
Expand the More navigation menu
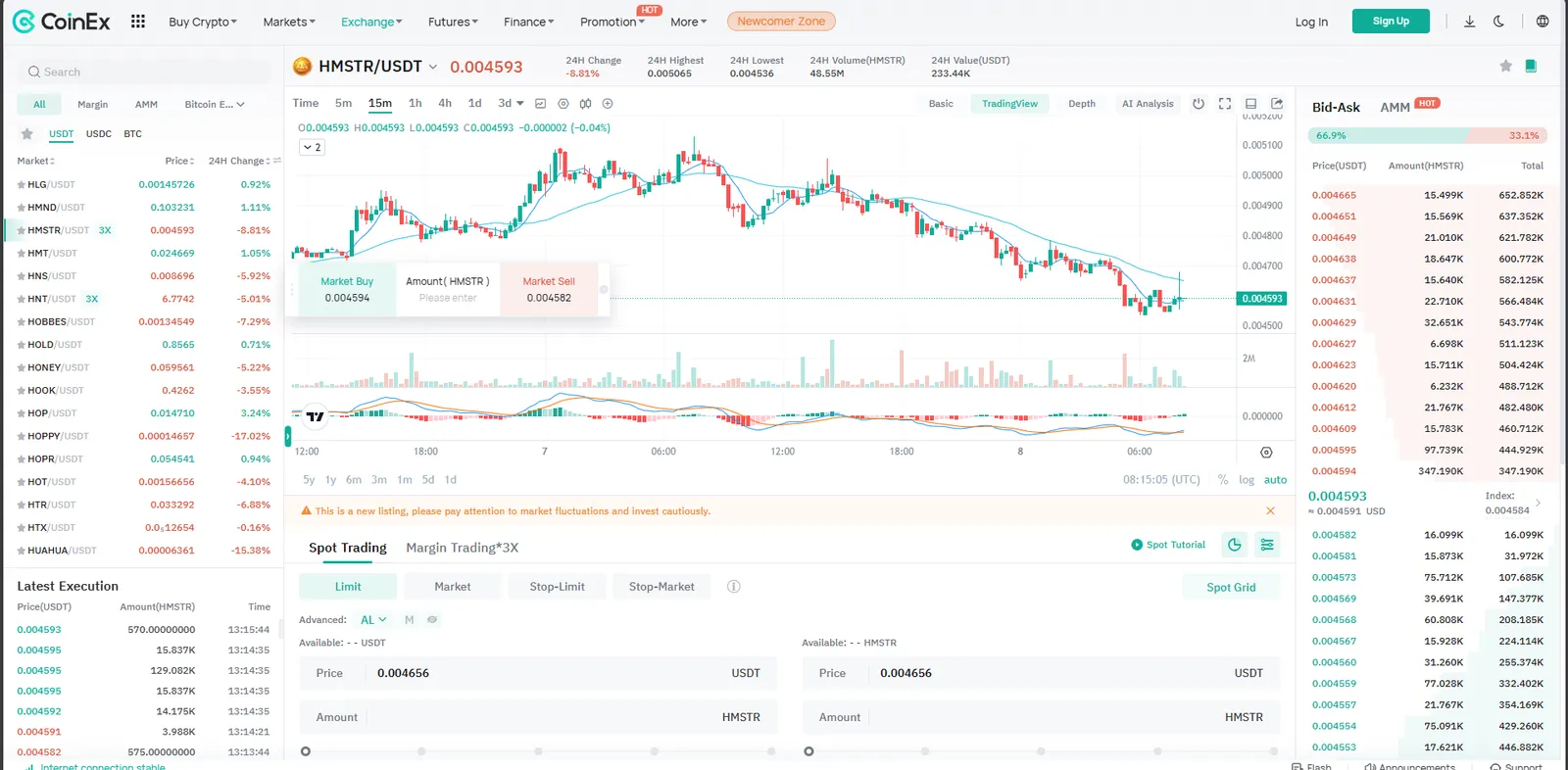pos(689,22)
